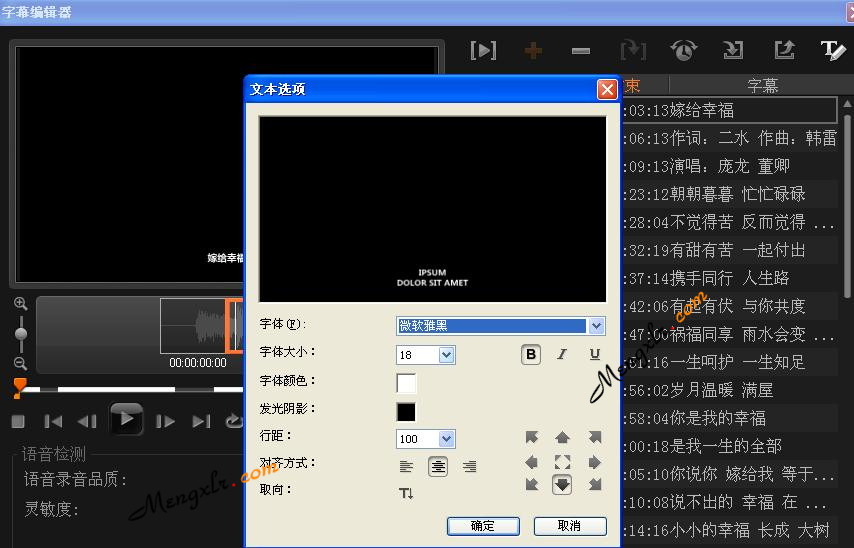Change text orientation to vertical
This screenshot has height=548, width=854.
[406, 493]
